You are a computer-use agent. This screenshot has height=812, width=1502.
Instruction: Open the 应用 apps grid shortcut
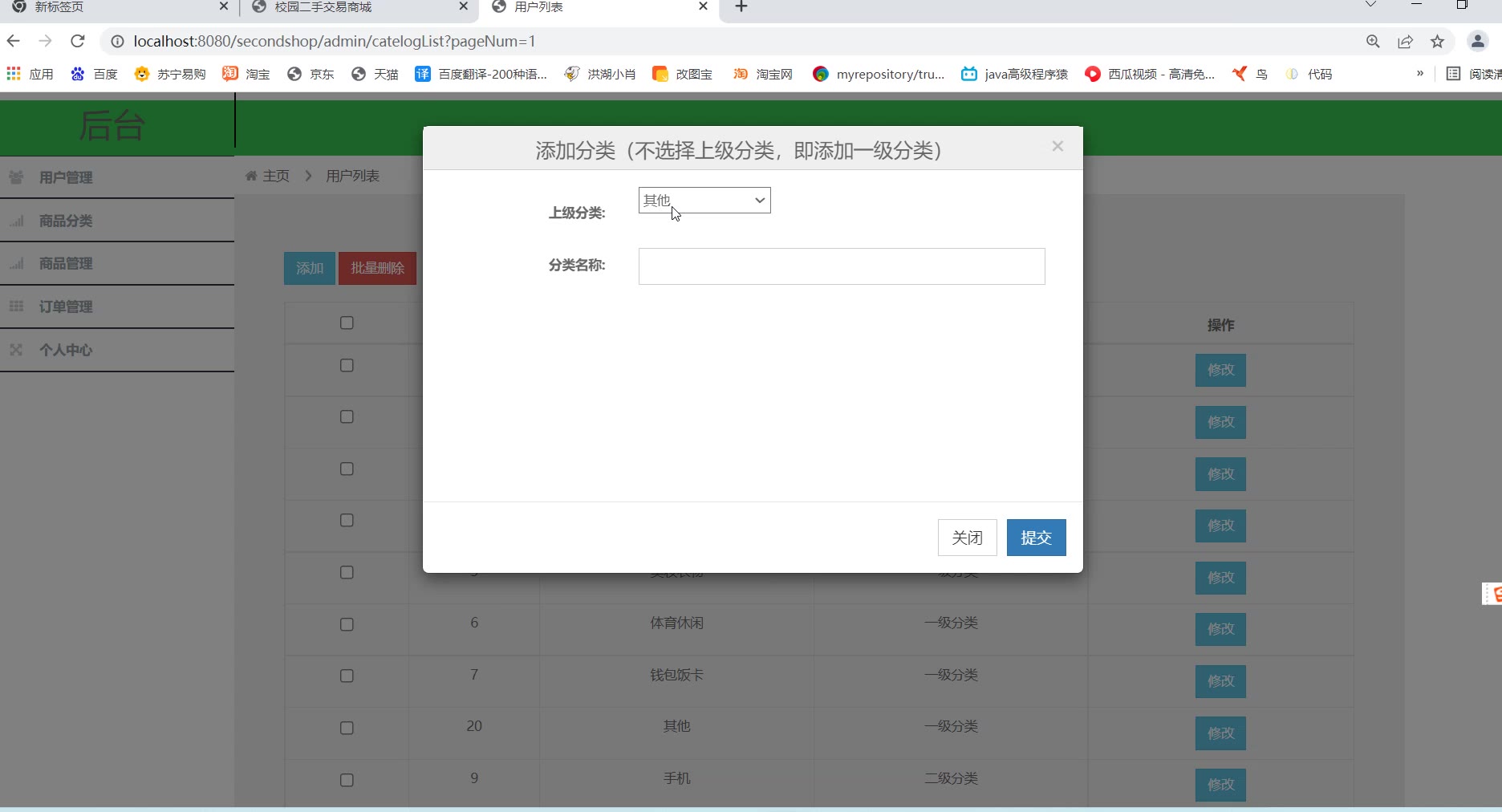30,74
